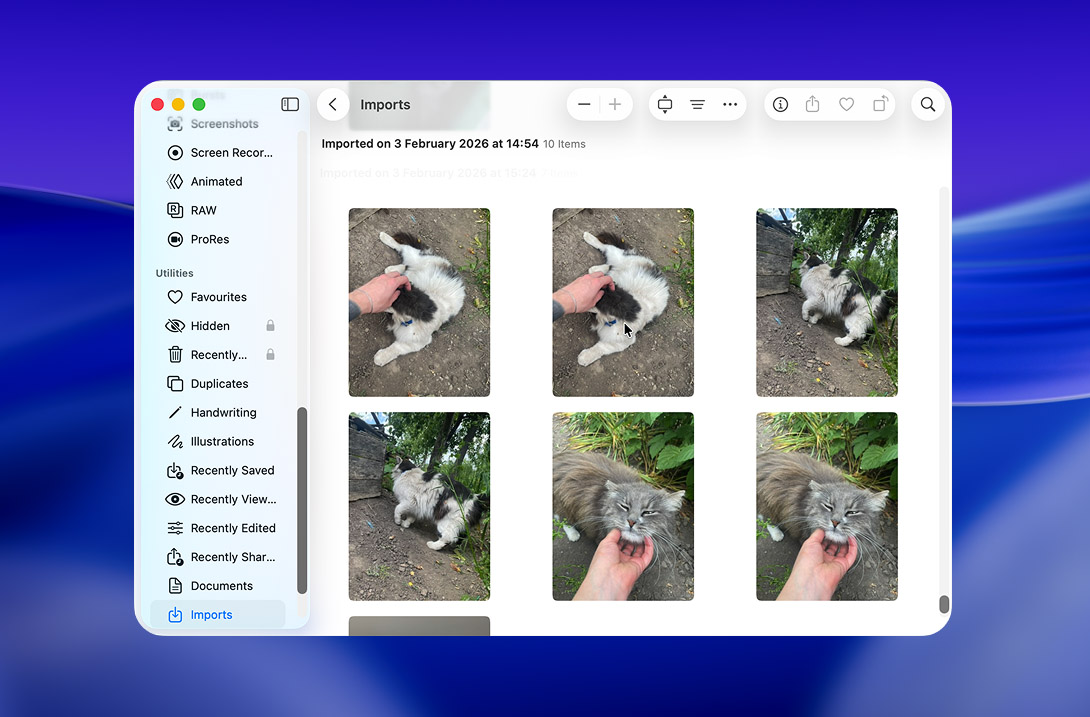The height and width of the screenshot is (717, 1090).
Task: Open the more options ellipsis menu
Action: point(730,104)
